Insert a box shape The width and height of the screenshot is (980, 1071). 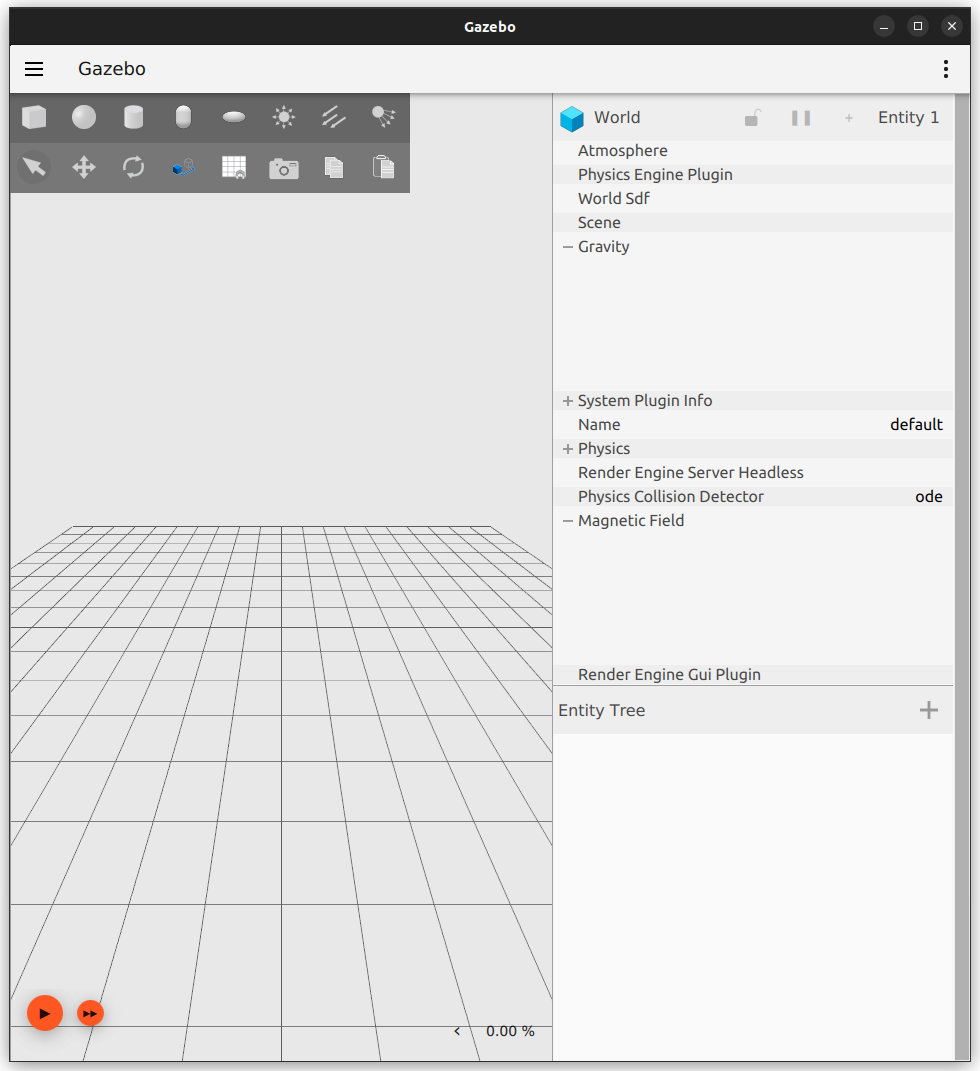[x=34, y=117]
